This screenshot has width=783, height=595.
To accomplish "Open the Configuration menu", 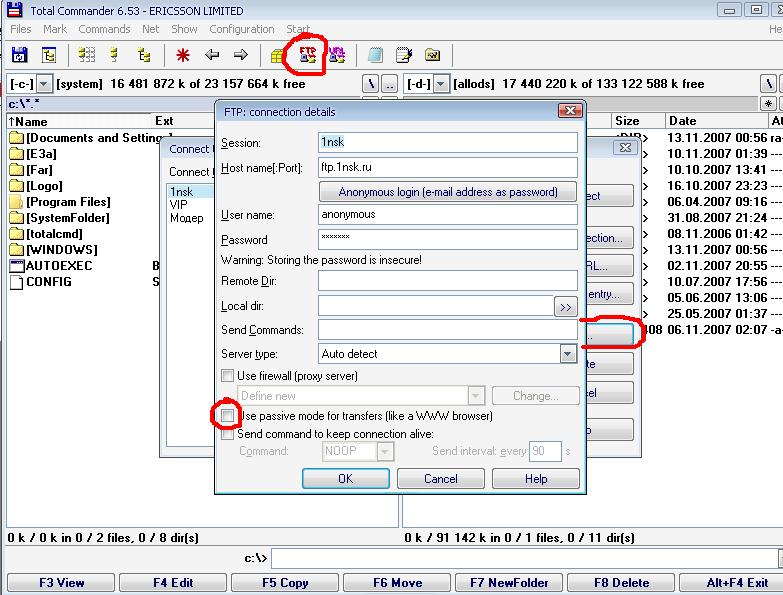I will (241, 29).
